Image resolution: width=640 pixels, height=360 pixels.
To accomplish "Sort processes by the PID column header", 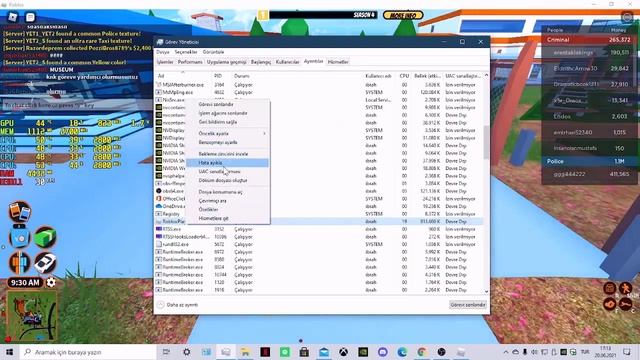I will click(x=218, y=76).
